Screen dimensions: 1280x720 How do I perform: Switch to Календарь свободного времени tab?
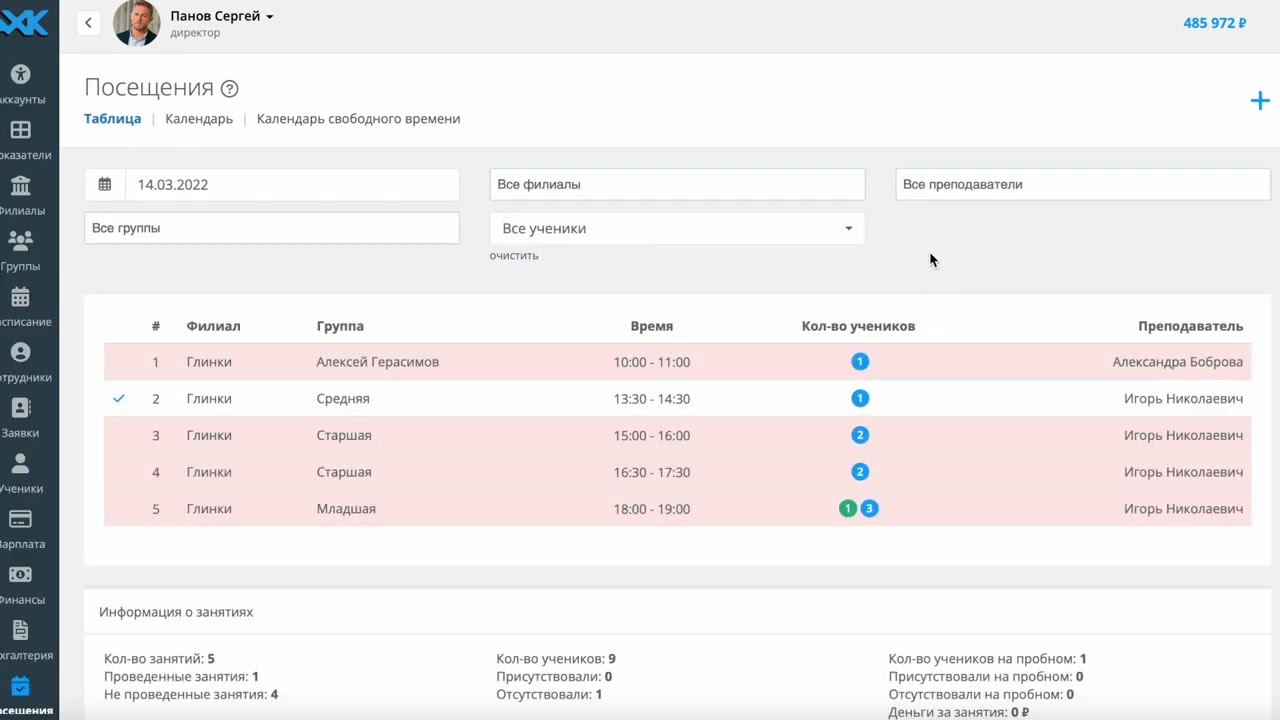[358, 118]
